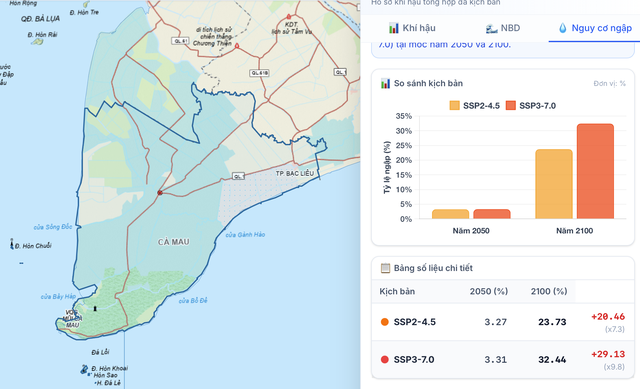
Task: Click the 2050 (%) column header
Action: 489,291
